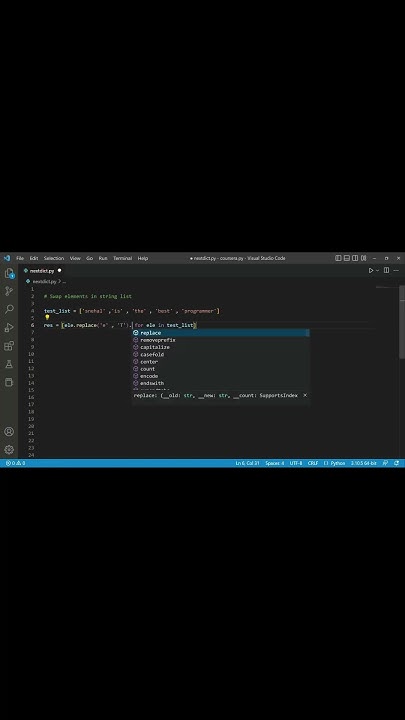The width and height of the screenshot is (405, 720).
Task: Open the File menu
Action: pyautogui.click(x=20, y=258)
